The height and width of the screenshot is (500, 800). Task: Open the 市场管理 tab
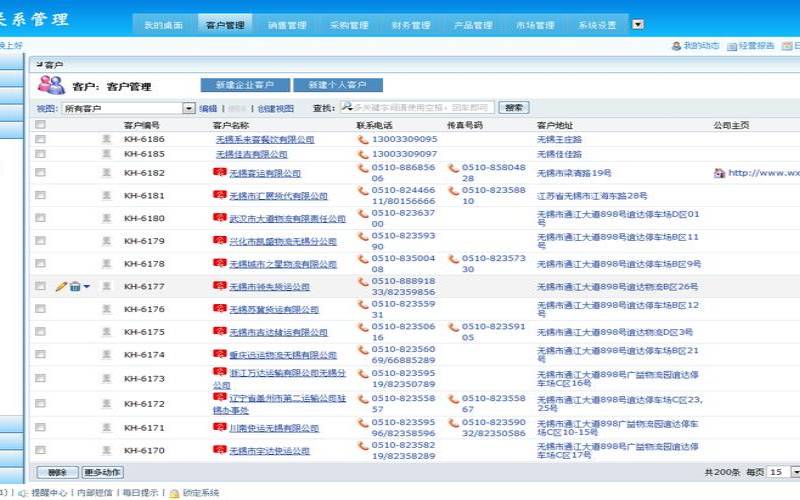pyautogui.click(x=535, y=25)
